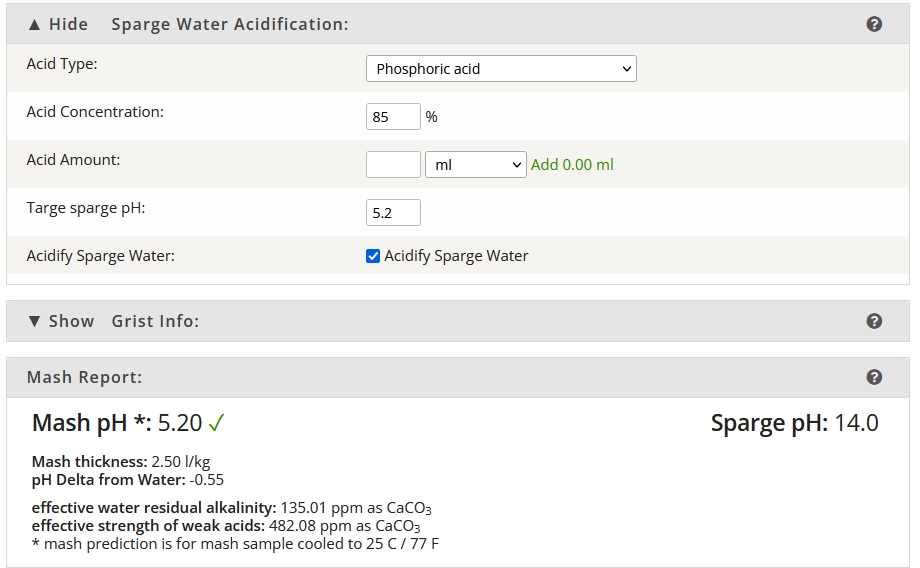Click the green check mark beside Mash pH
Screen dimensions: 920x568
coord(216,422)
